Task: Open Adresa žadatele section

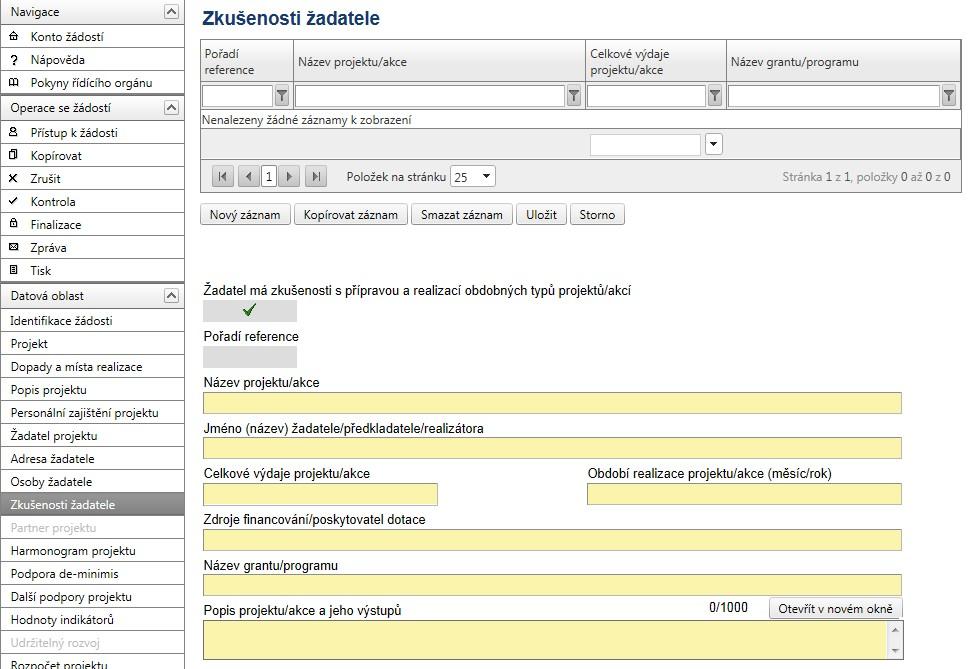Action: (x=93, y=458)
